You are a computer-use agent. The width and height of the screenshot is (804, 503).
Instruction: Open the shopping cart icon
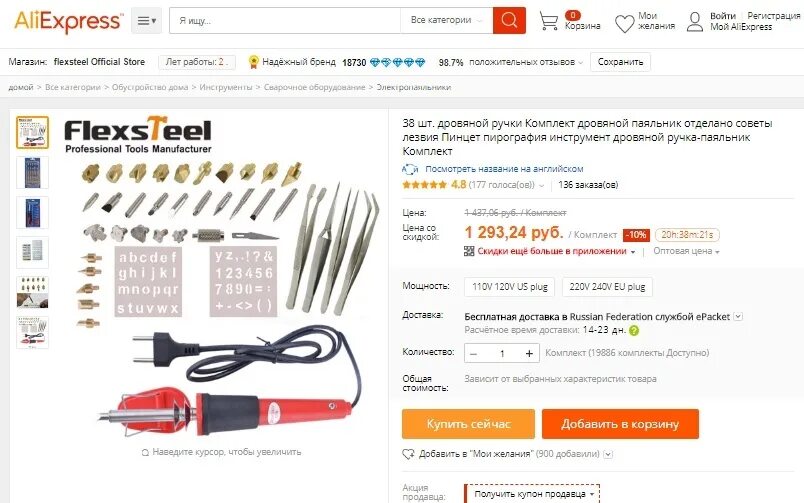548,21
